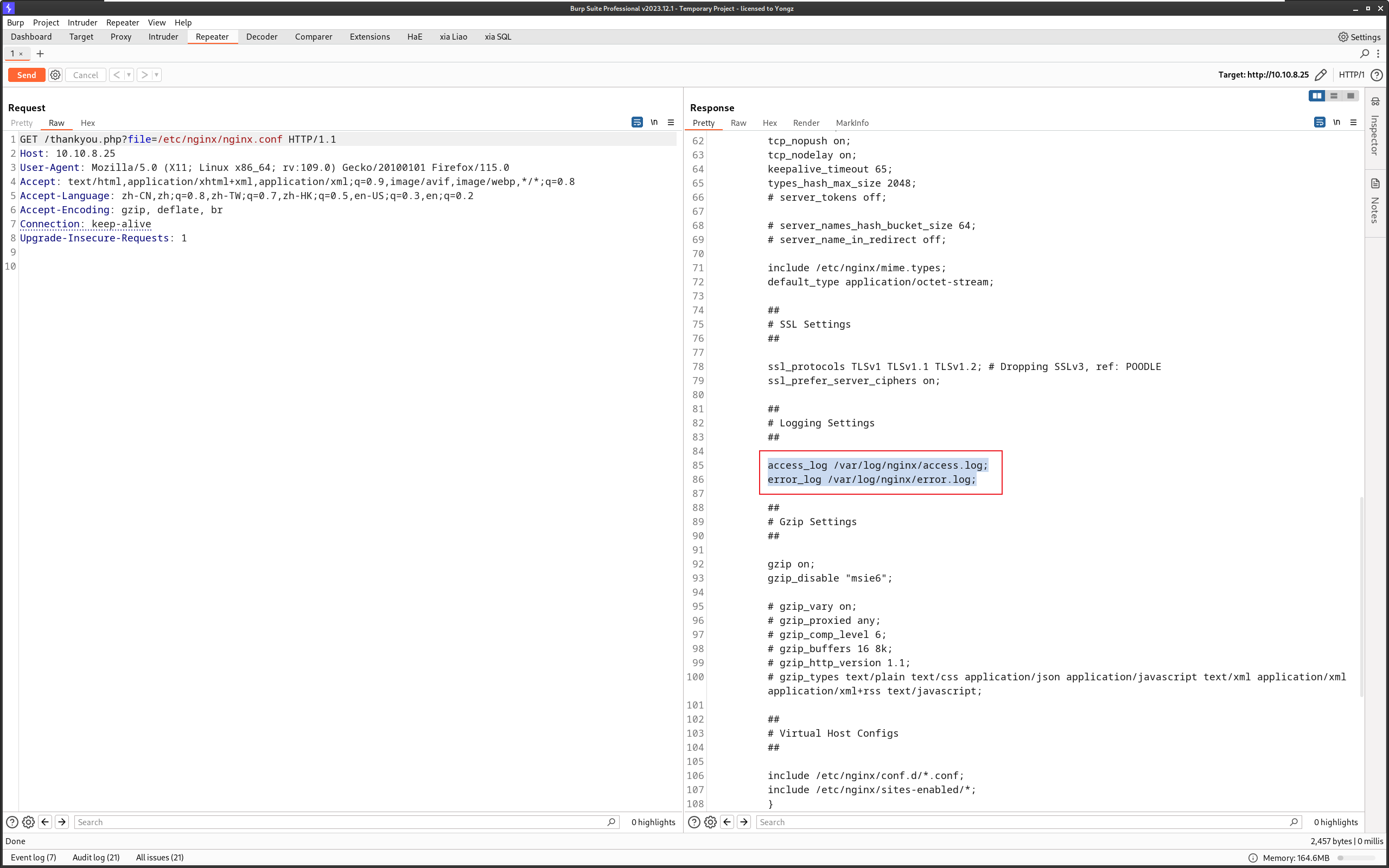The image size is (1389, 868).
Task: Open response search help icon
Action: [694, 822]
